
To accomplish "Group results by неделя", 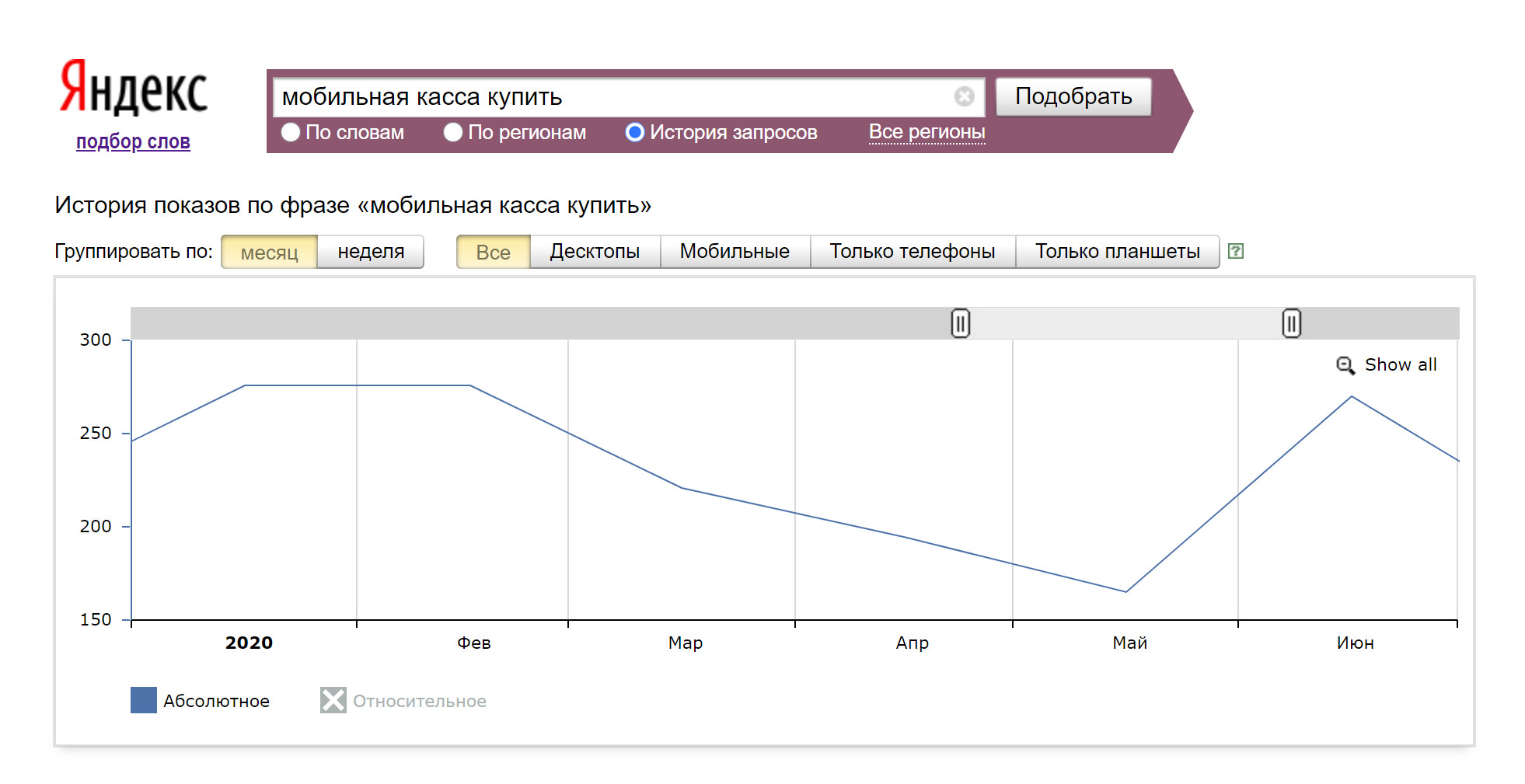I will pos(371,252).
